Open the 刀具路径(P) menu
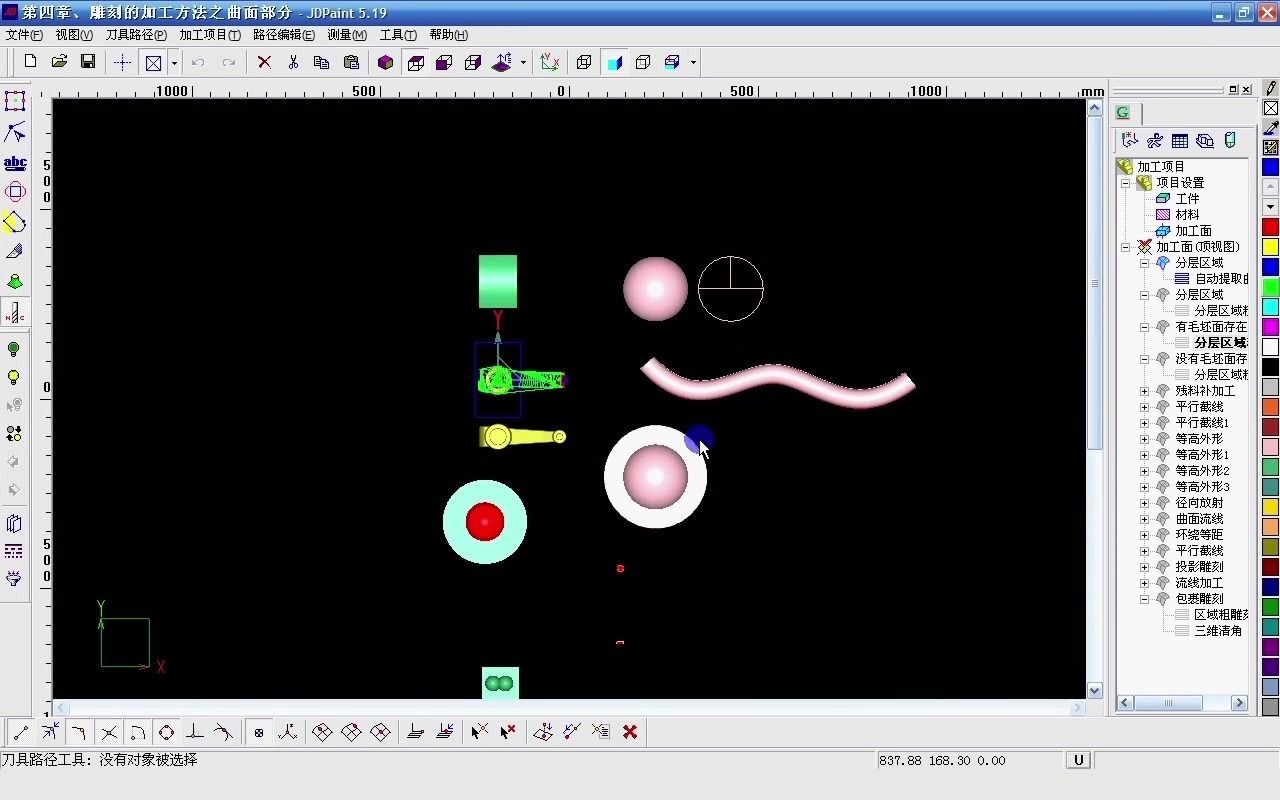Viewport: 1280px width, 800px height. [136, 35]
